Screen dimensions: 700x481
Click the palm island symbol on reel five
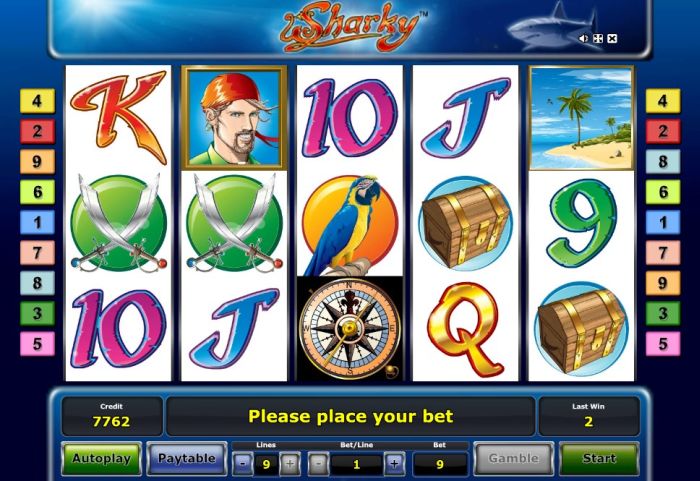(x=581, y=118)
